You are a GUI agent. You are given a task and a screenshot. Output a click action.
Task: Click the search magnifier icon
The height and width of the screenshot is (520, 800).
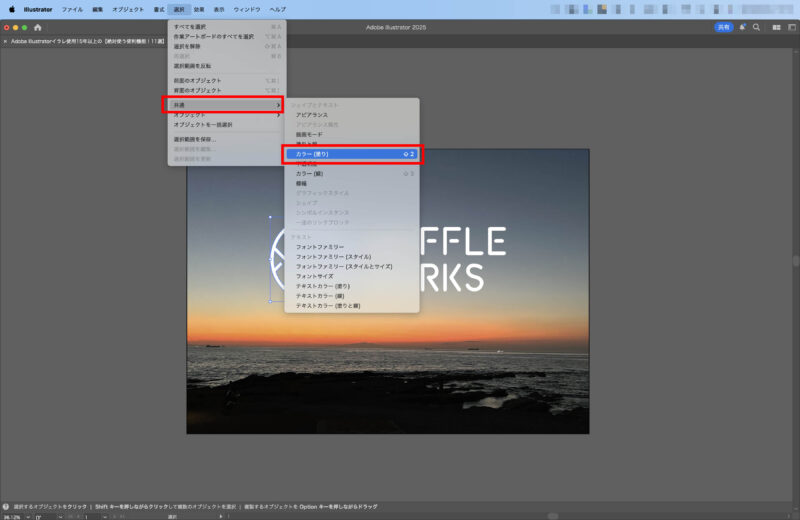[756, 27]
